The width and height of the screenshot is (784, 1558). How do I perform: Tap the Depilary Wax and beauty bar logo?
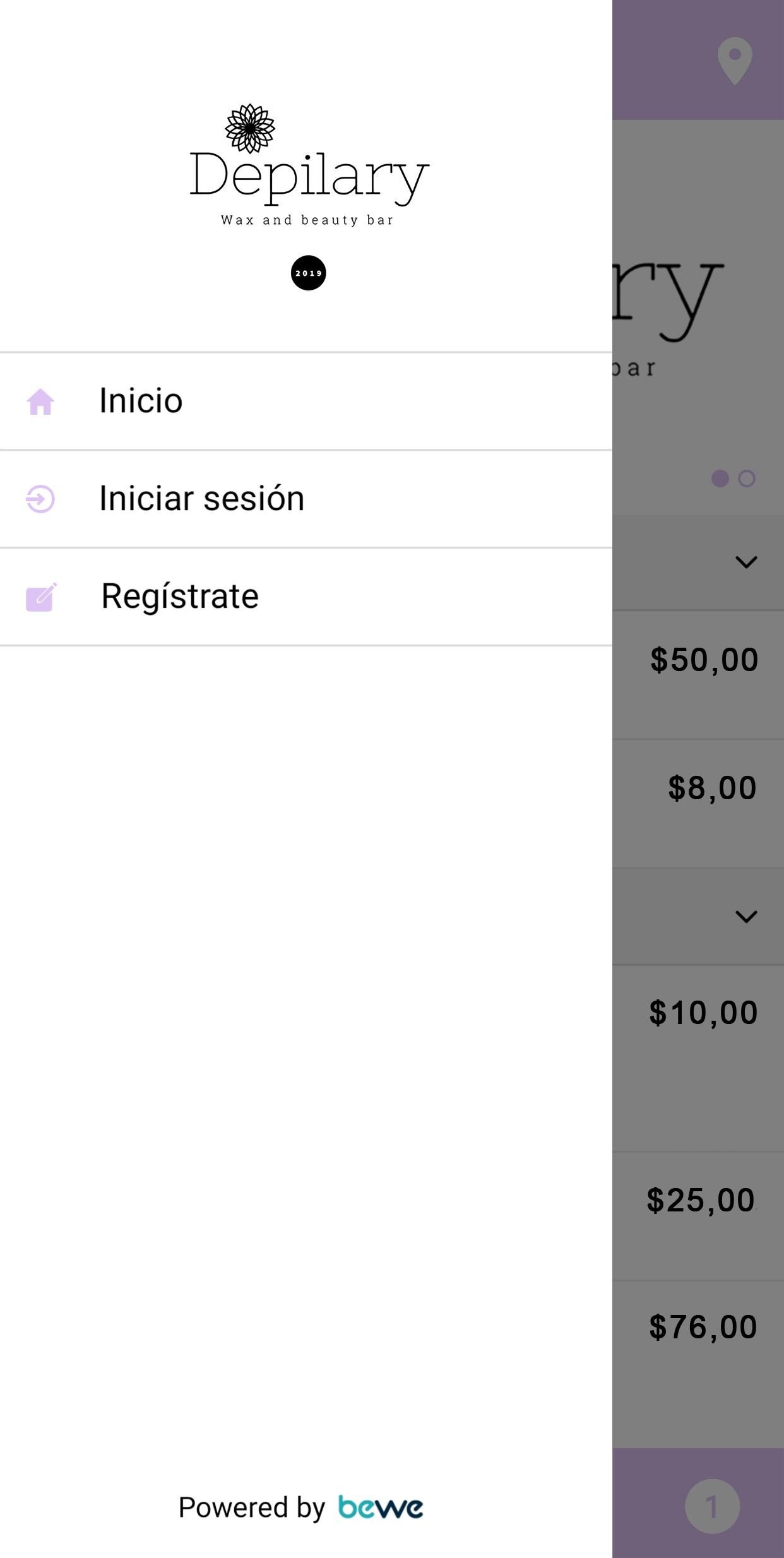pos(309,165)
